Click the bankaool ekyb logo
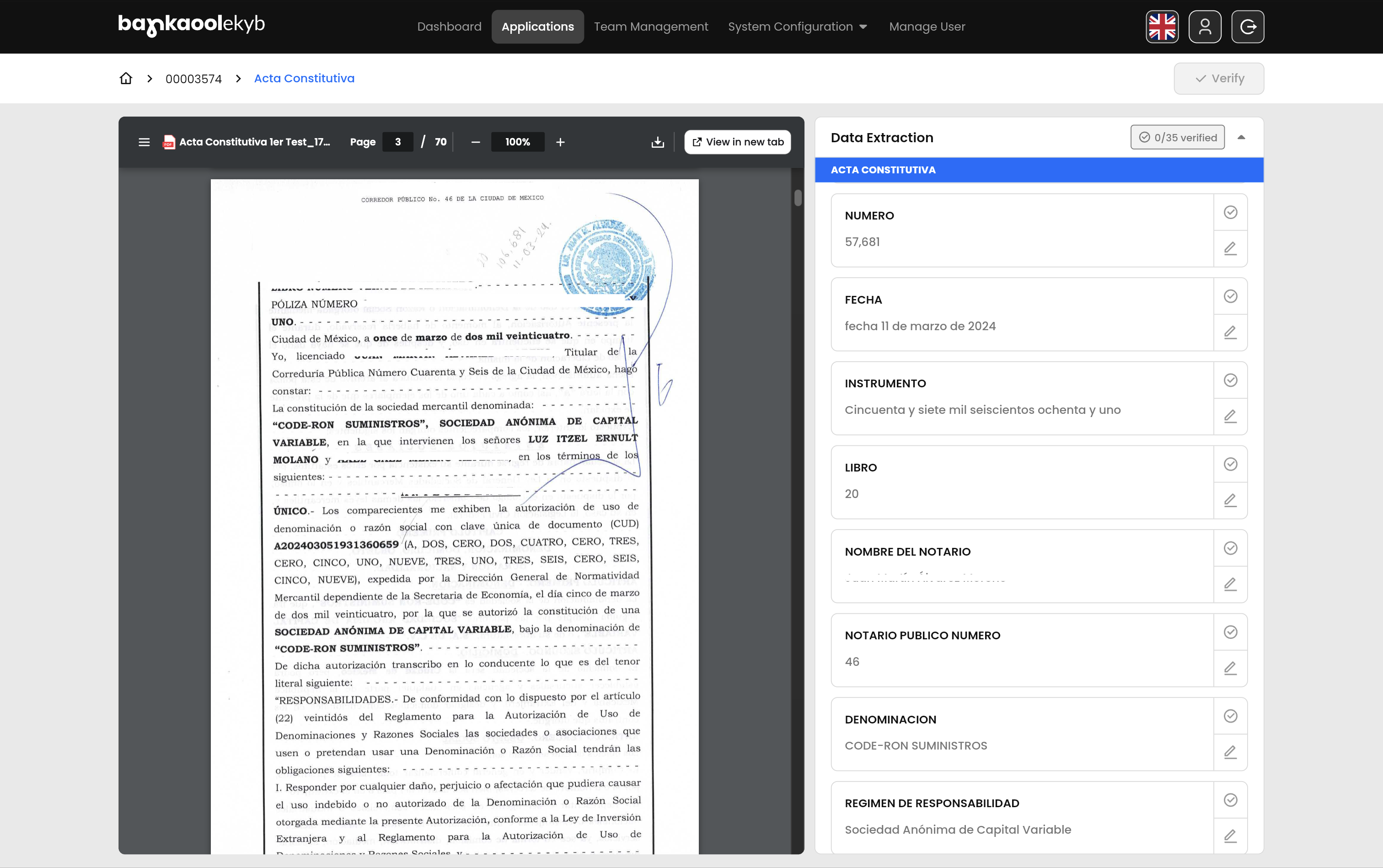The width and height of the screenshot is (1383, 868). pyautogui.click(x=191, y=25)
